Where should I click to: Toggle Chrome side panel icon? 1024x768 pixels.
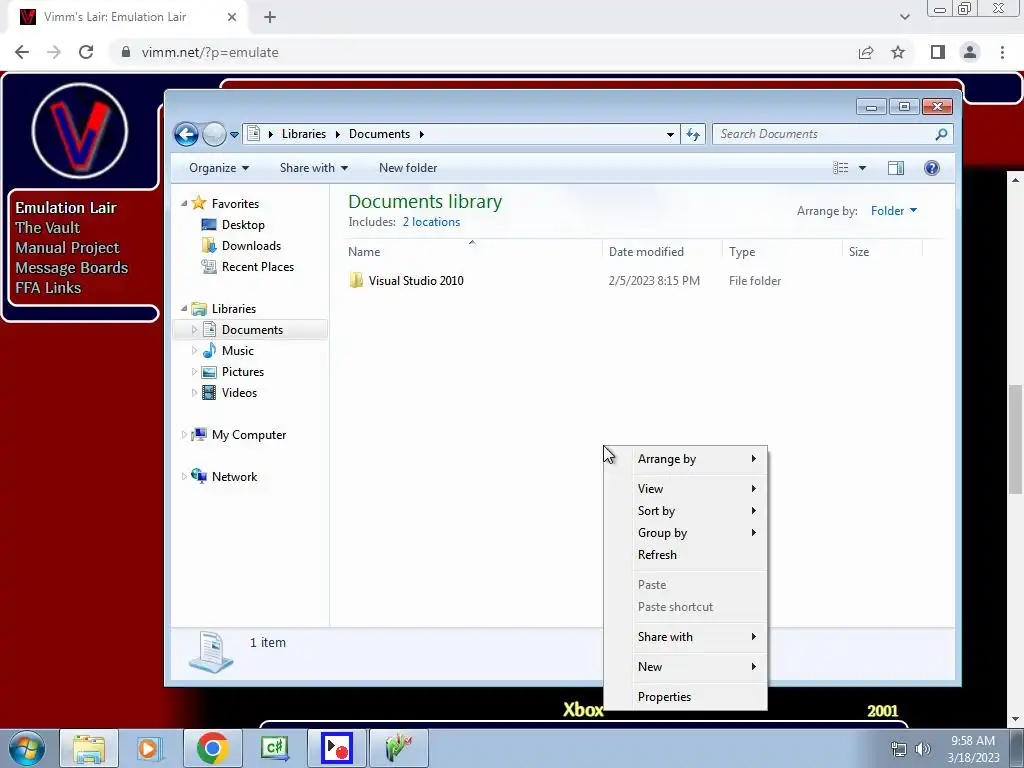[938, 52]
